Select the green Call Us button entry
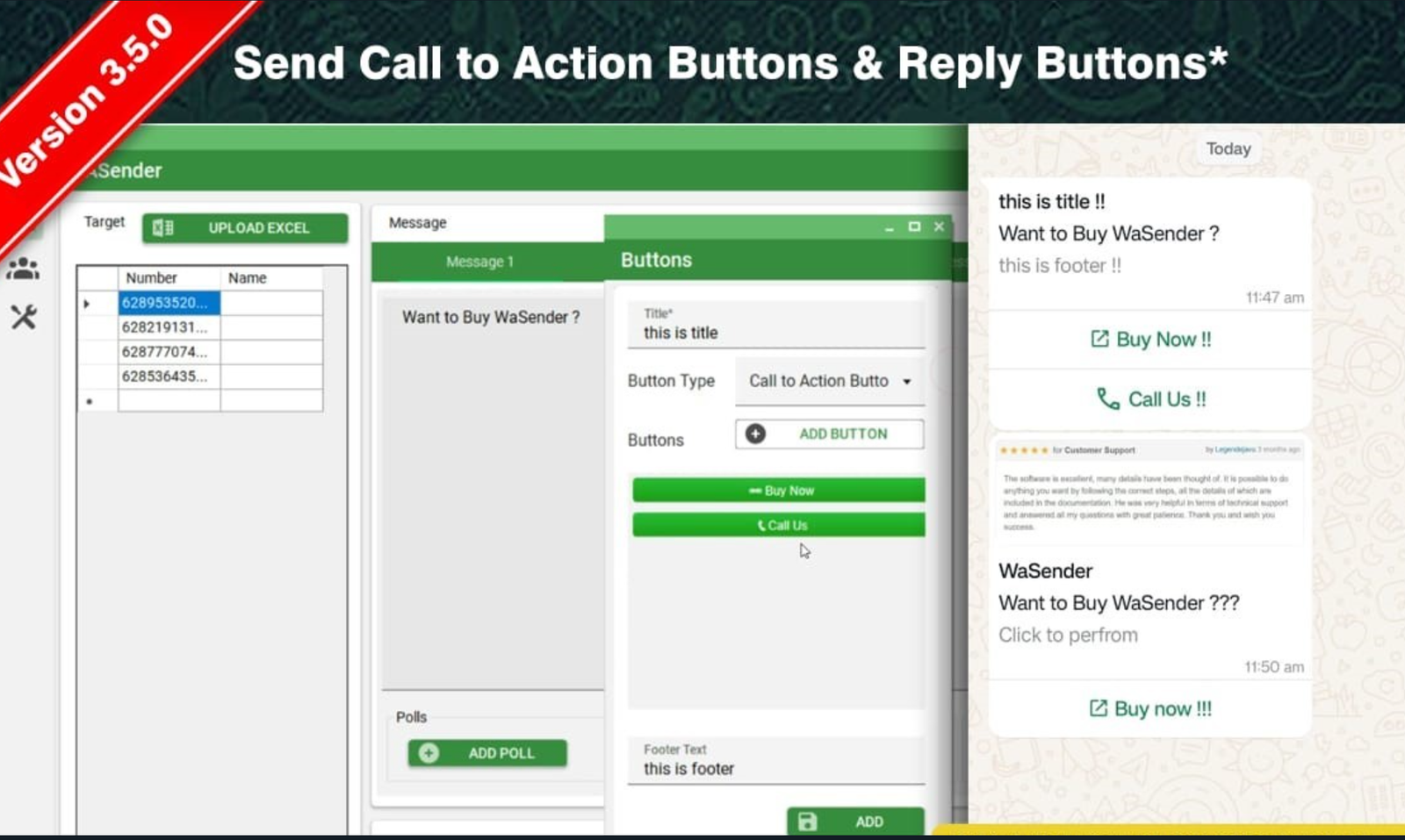 tap(779, 525)
